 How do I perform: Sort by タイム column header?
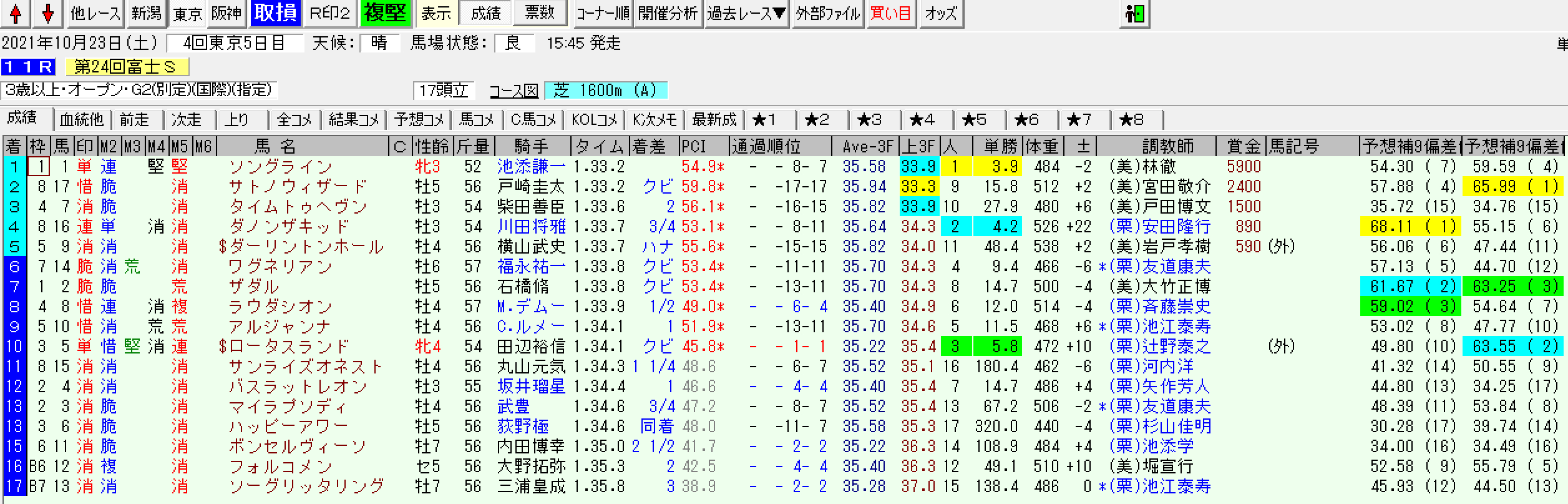pyautogui.click(x=600, y=147)
